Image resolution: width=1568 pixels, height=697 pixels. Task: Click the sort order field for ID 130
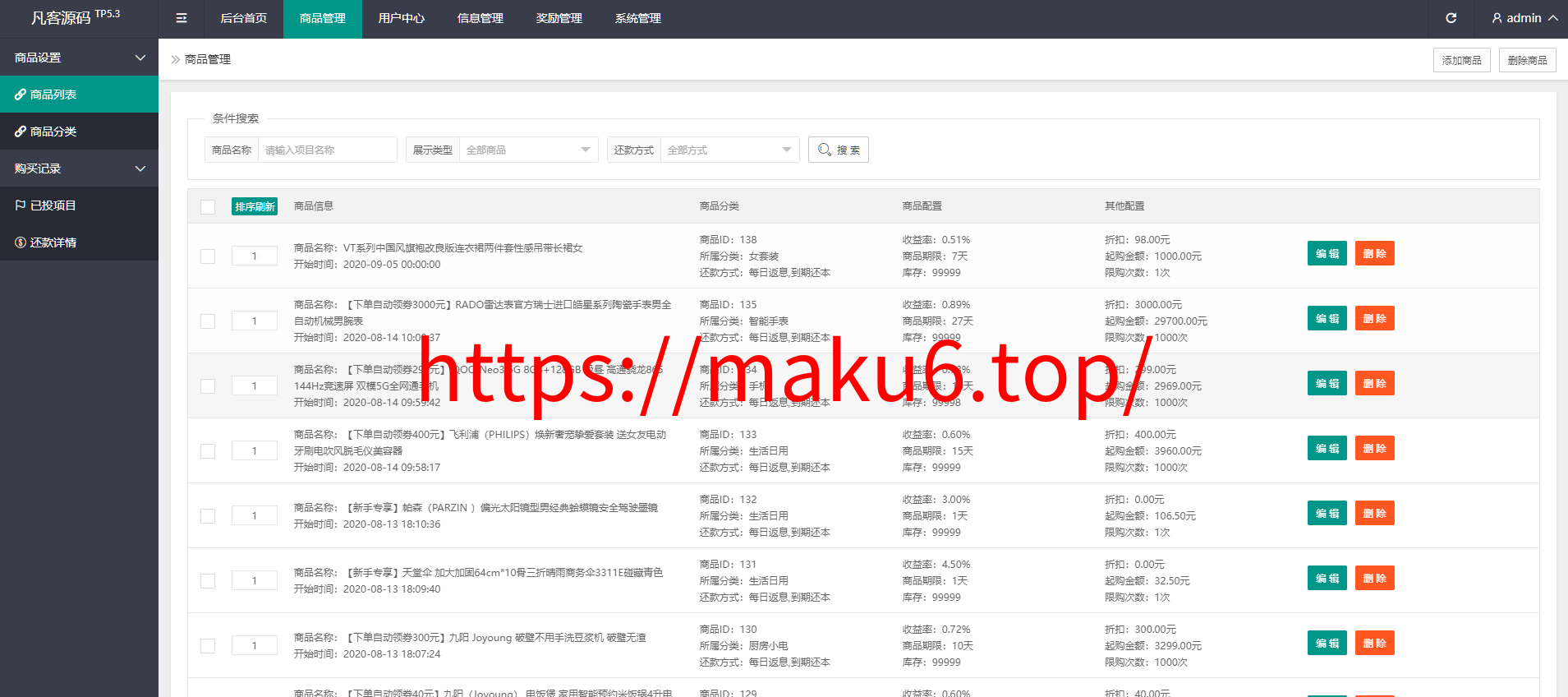coord(255,646)
